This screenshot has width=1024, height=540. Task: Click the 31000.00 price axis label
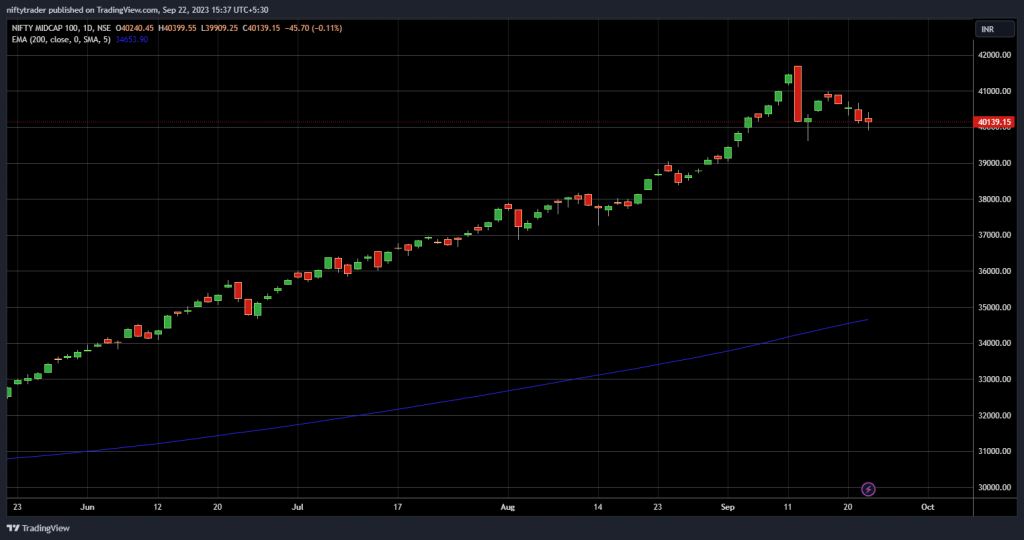tap(994, 451)
